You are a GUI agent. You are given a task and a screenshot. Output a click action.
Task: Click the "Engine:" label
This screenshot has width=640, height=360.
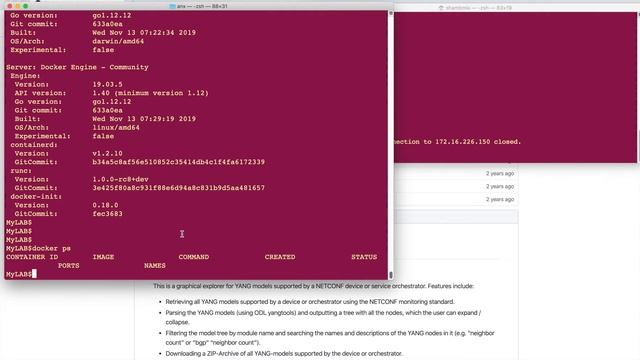coord(25,76)
